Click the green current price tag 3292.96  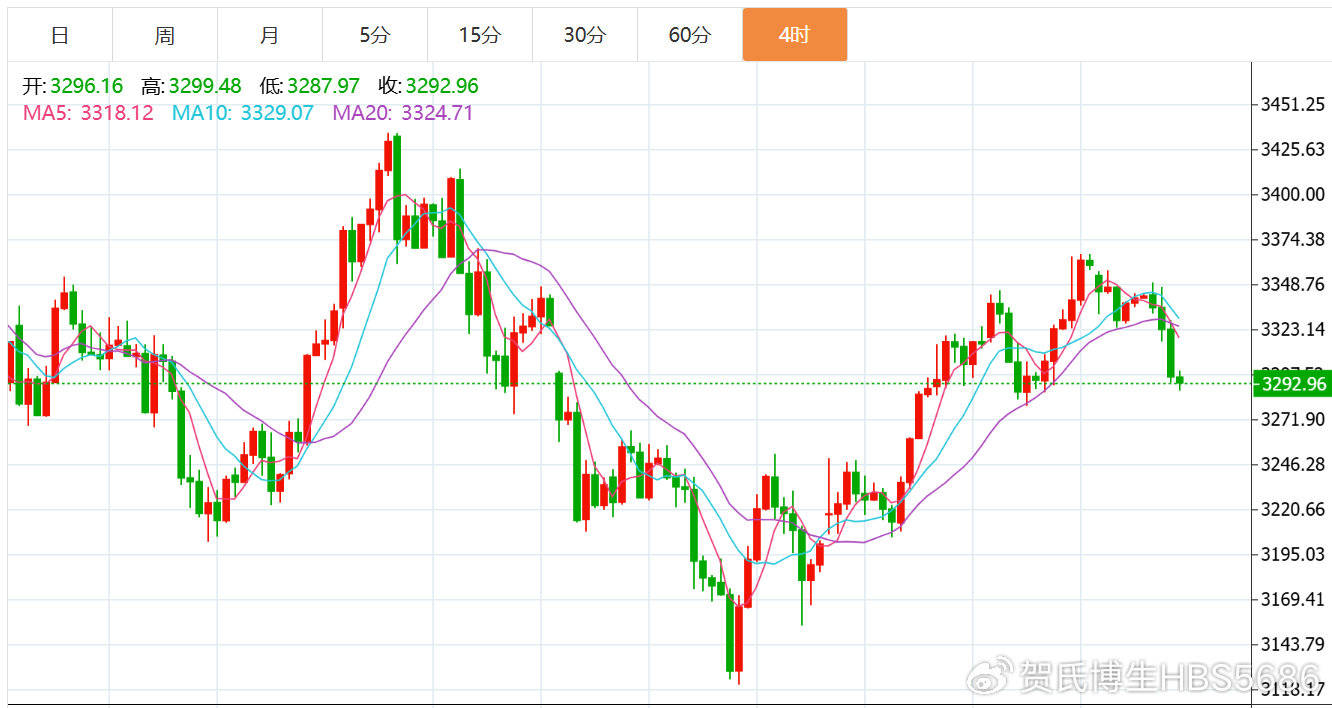pyautogui.click(x=1293, y=384)
